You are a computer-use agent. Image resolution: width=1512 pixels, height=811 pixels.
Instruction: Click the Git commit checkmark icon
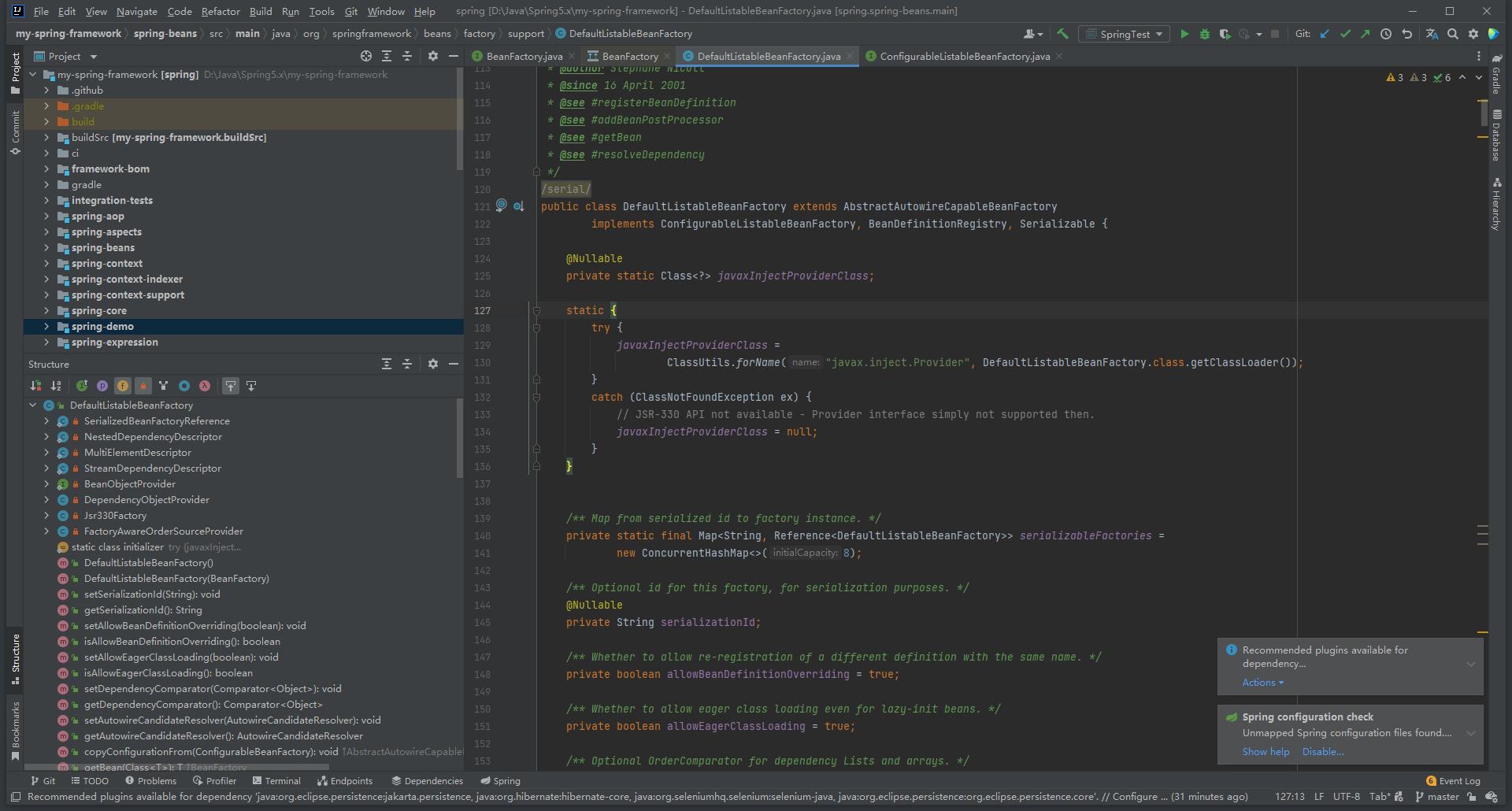coord(1345,34)
